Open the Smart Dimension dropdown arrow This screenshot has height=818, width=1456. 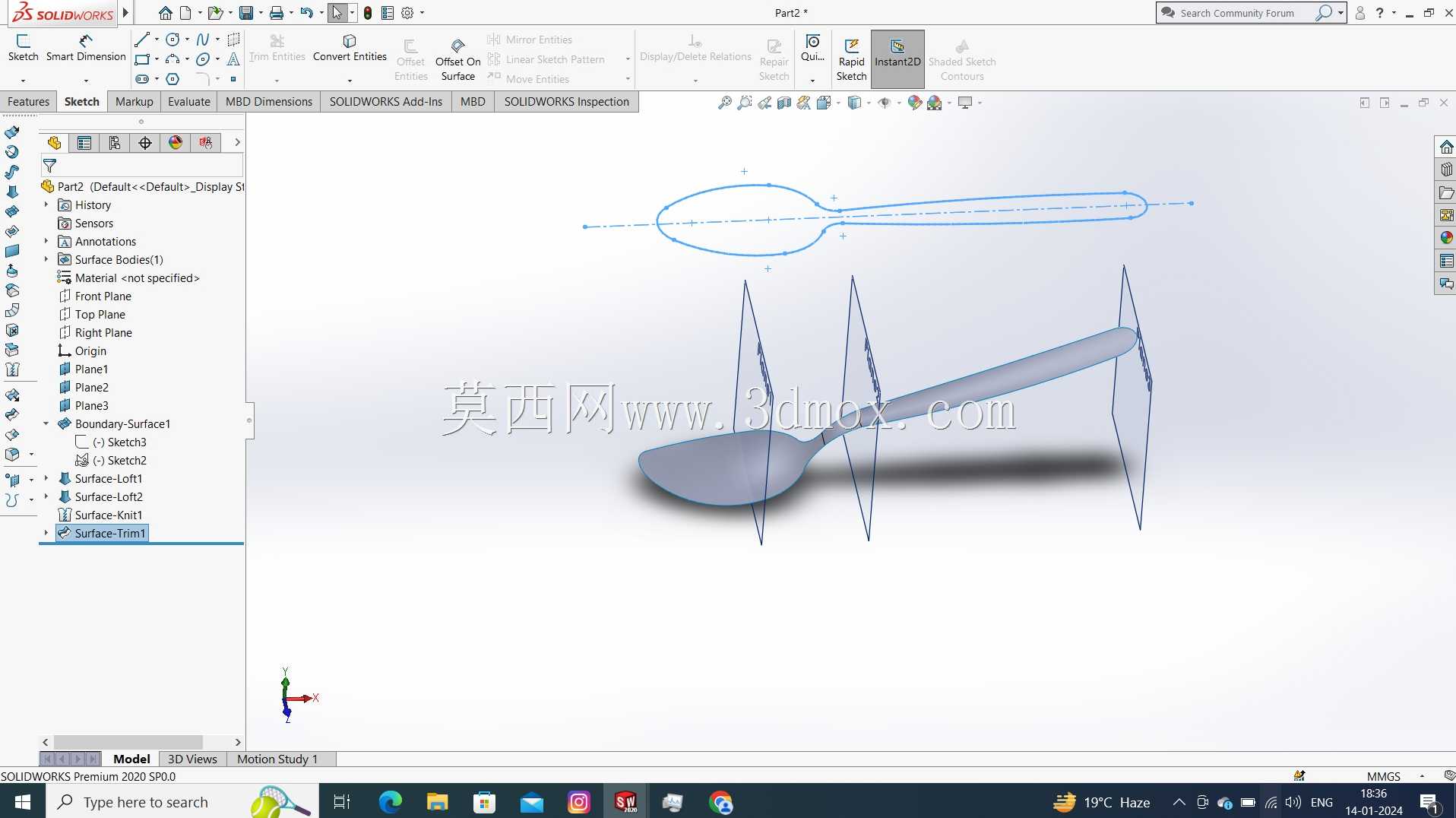[86, 80]
